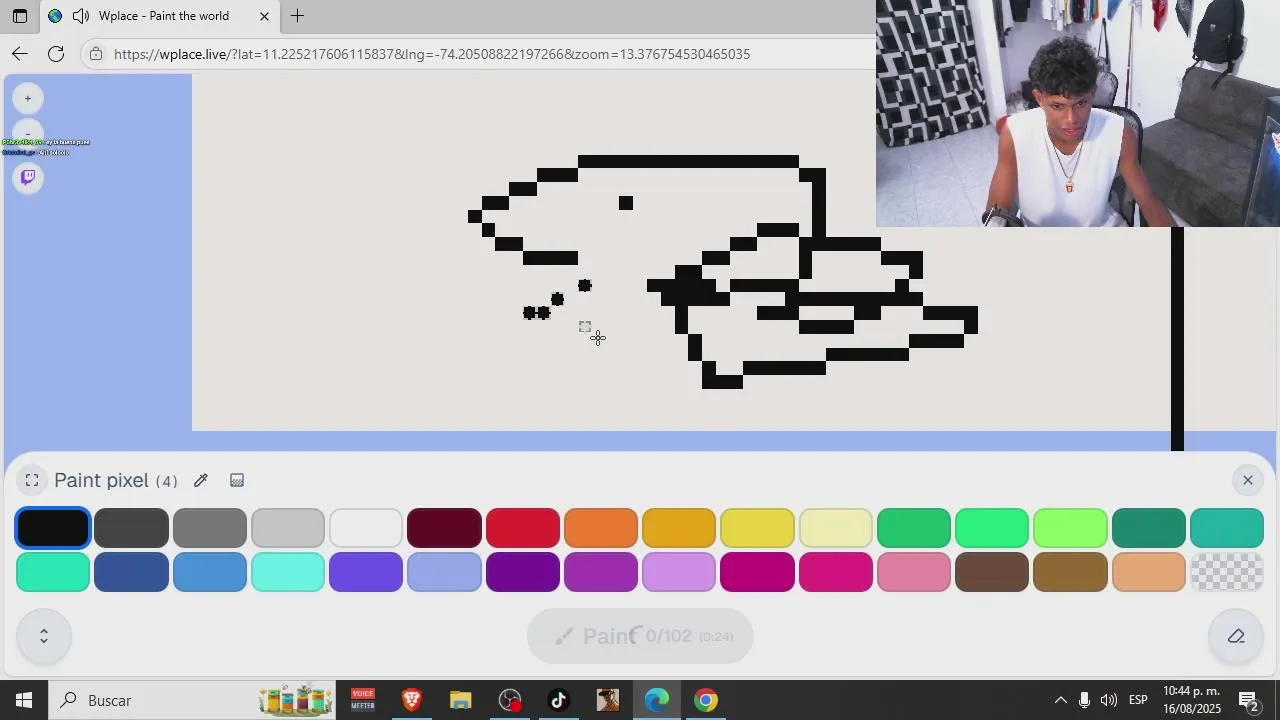Image resolution: width=1280 pixels, height=720 pixels.
Task: Expand the palette with up-down arrows
Action: click(44, 636)
